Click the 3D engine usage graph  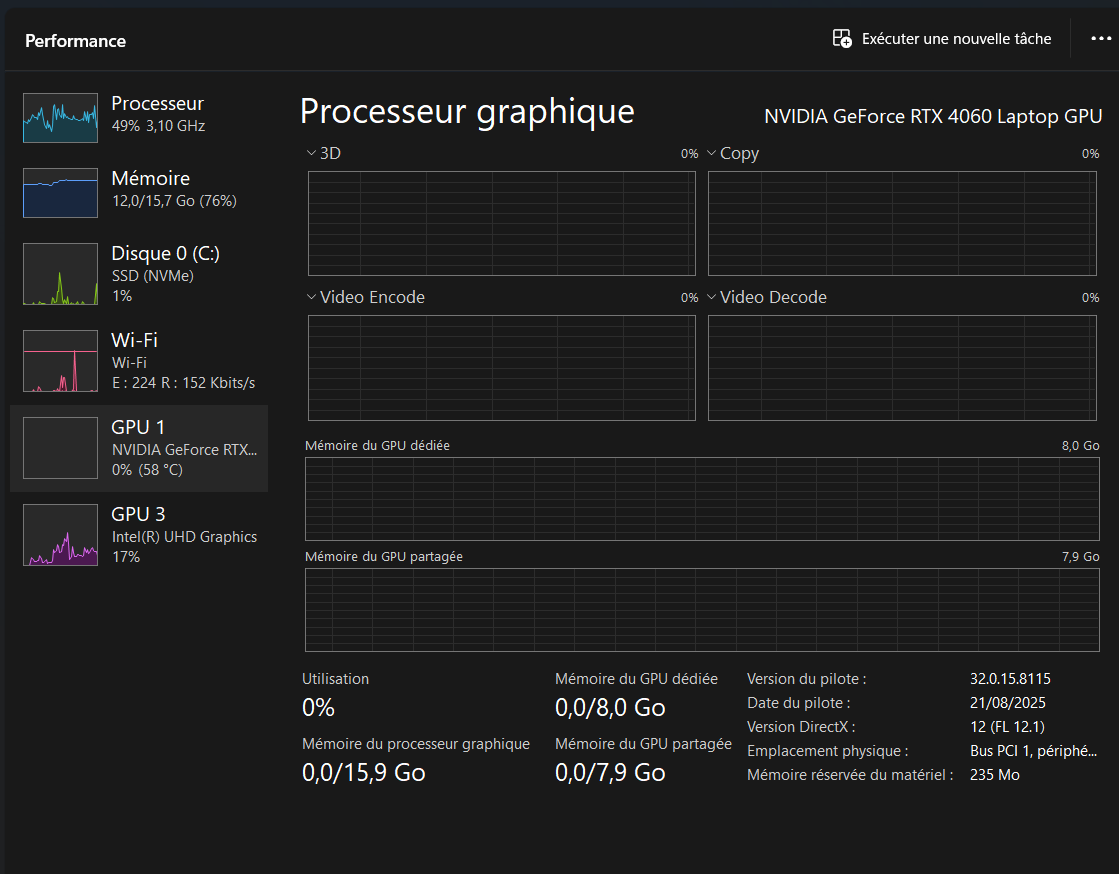click(x=501, y=223)
